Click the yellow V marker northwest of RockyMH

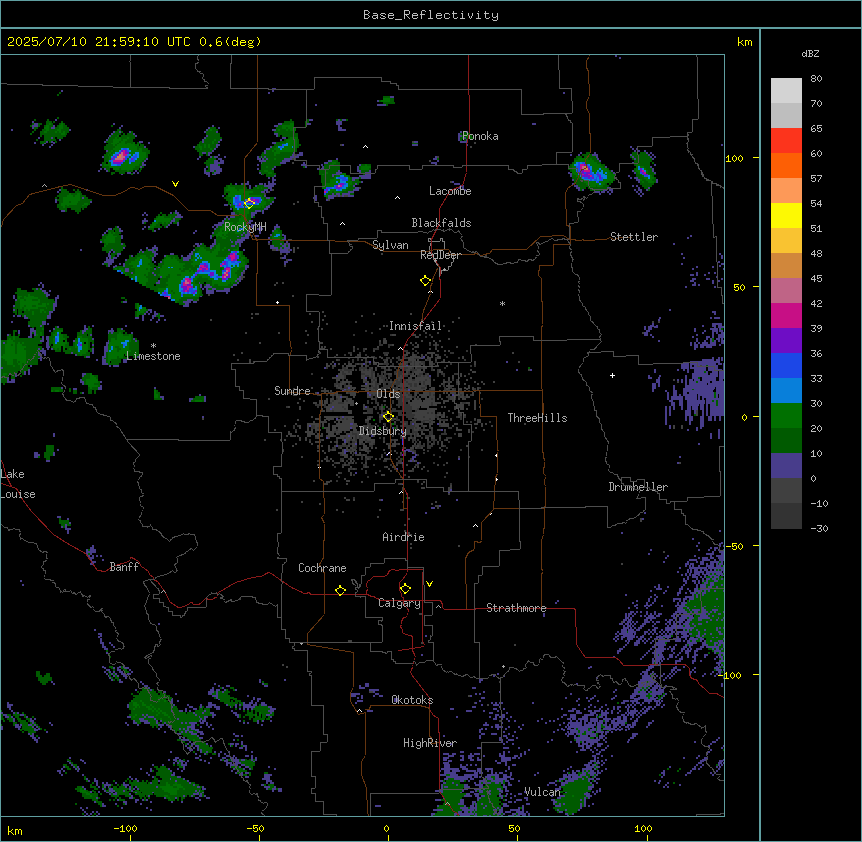click(175, 184)
